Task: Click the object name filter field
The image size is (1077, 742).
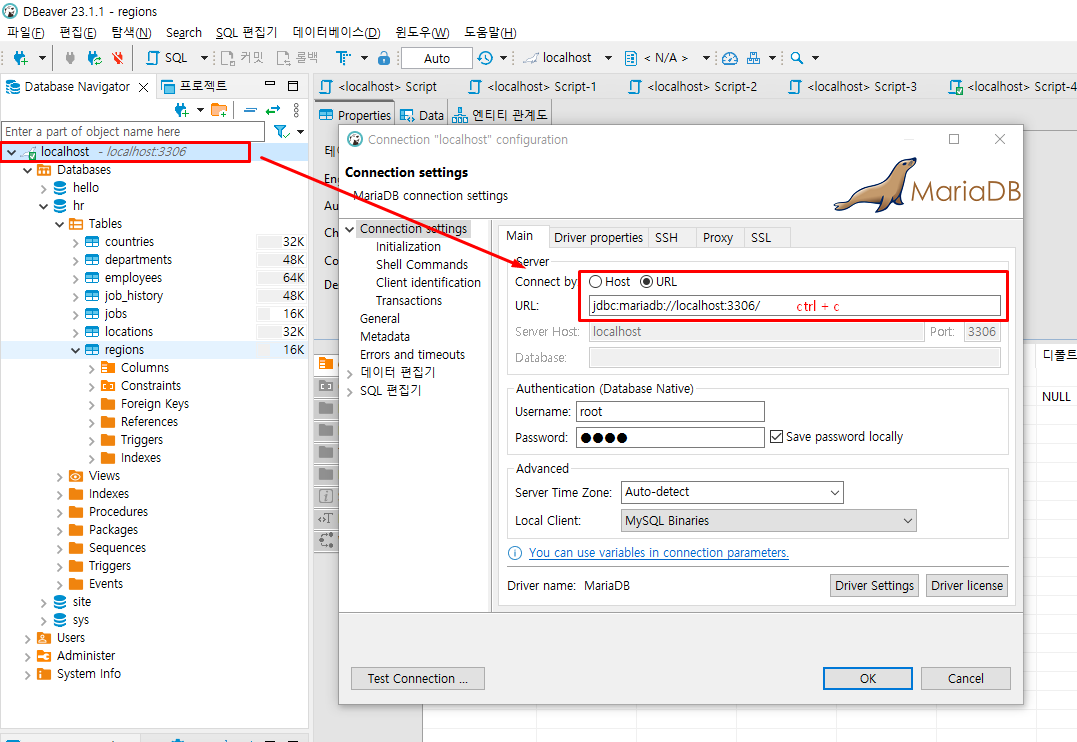Action: 134,131
